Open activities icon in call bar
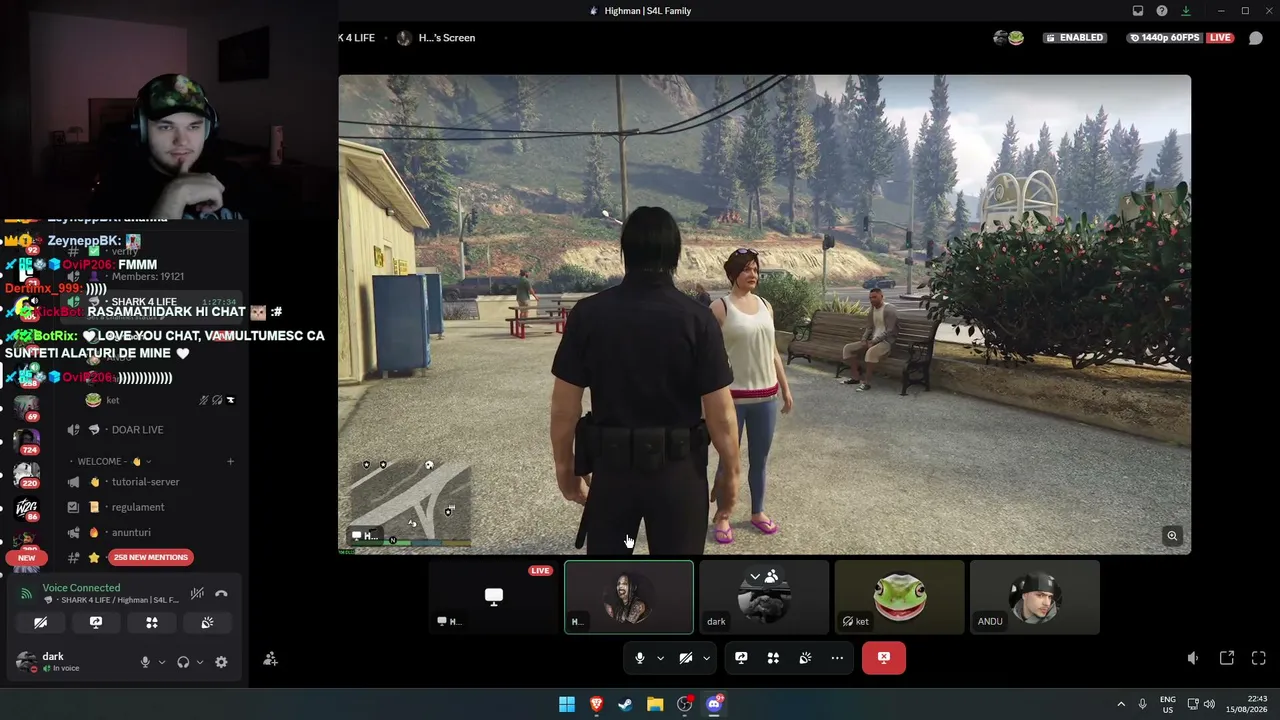Screen dimensions: 1280x720 point(773,658)
